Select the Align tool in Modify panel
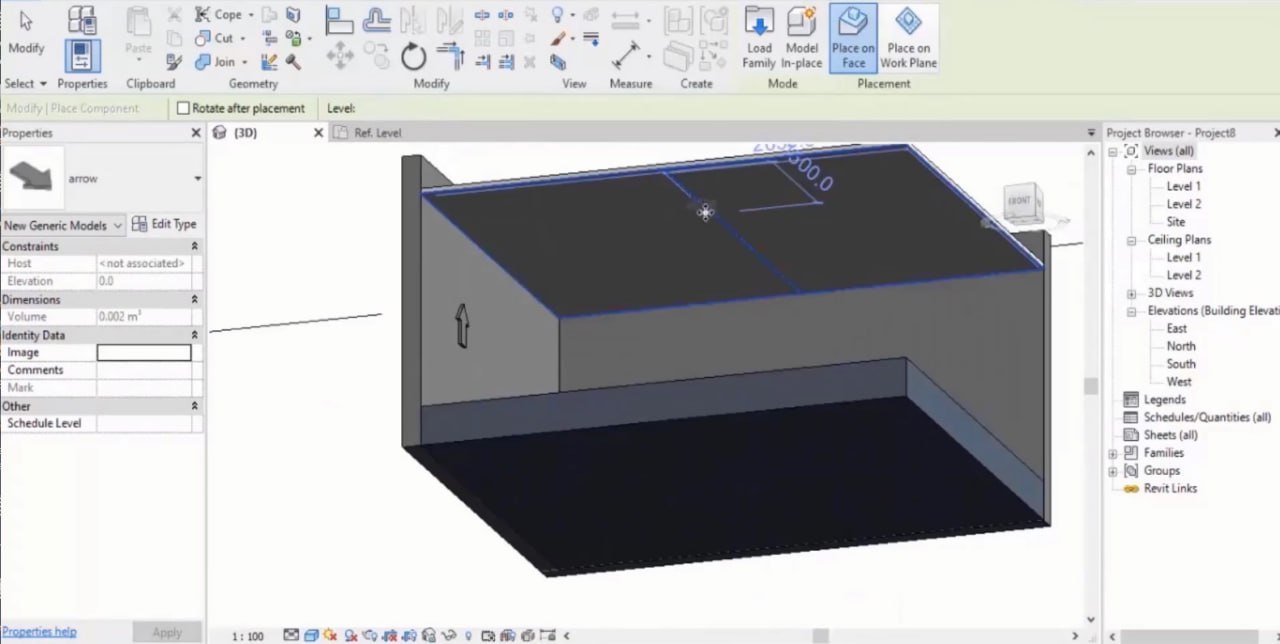 340,20
